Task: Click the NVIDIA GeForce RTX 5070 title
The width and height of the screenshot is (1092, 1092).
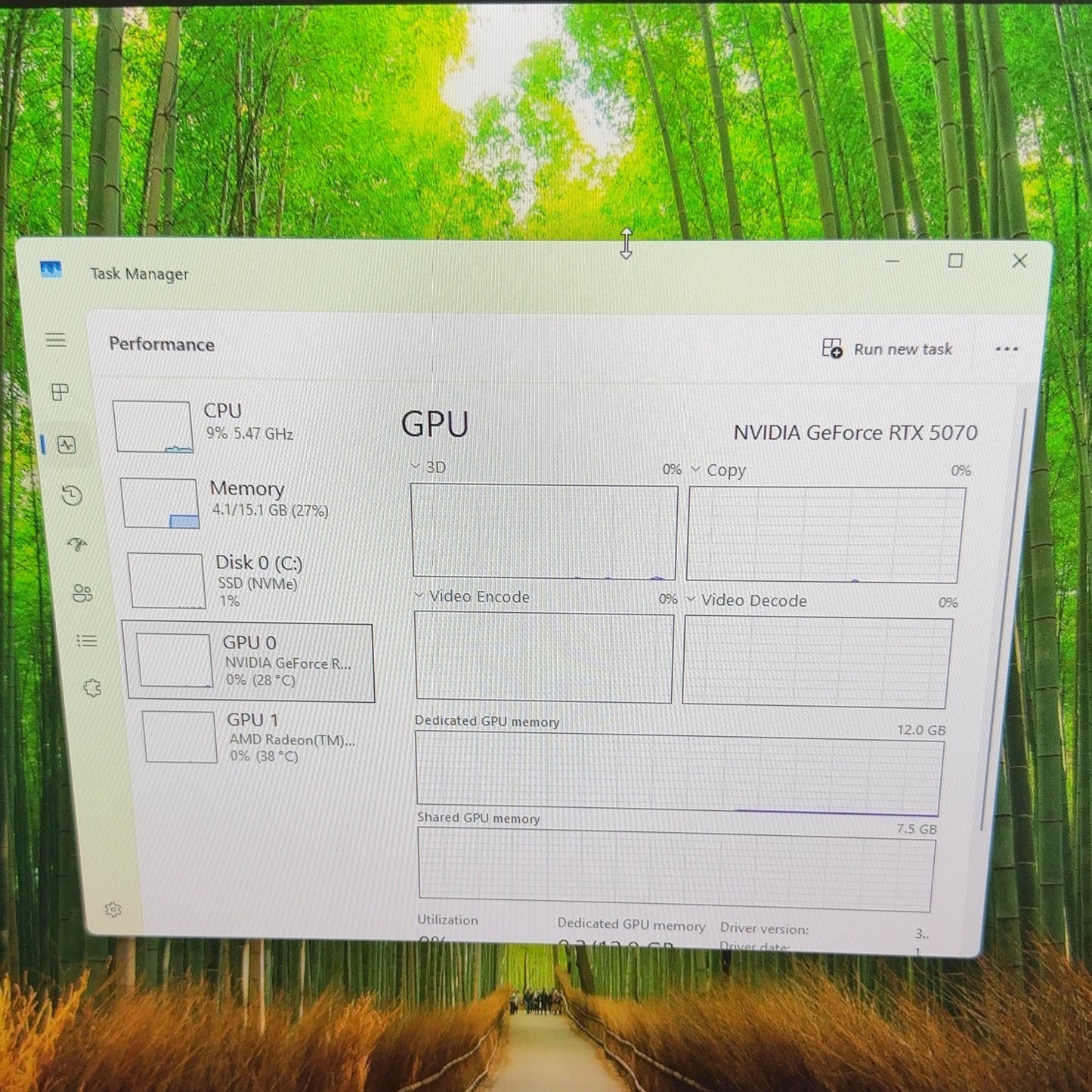Action: pyautogui.click(x=855, y=432)
